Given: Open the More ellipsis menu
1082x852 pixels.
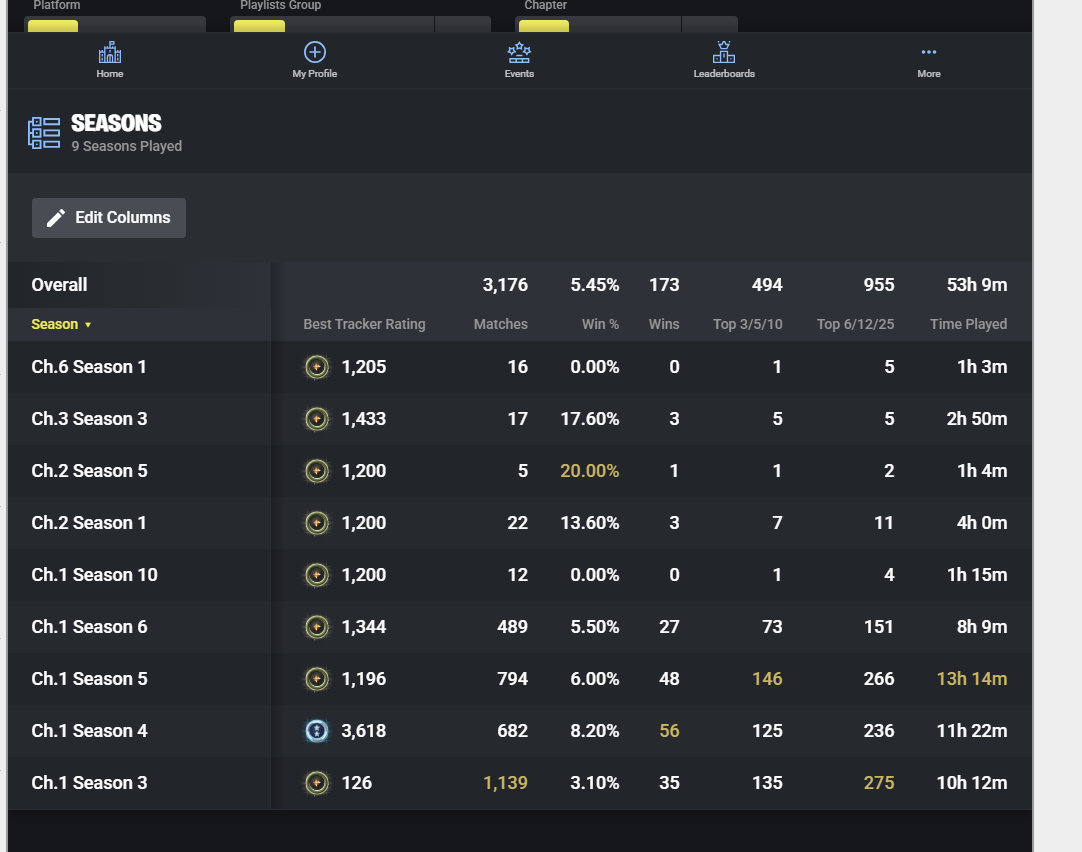Looking at the screenshot, I should (x=929, y=52).
